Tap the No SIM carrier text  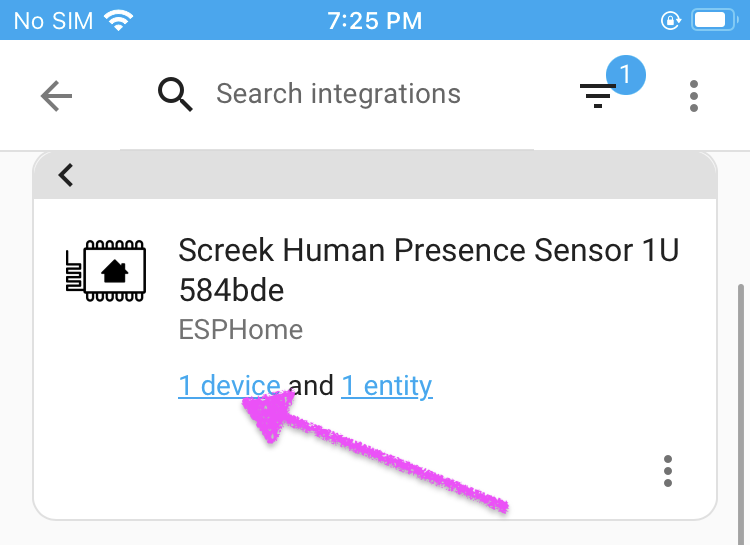coord(53,21)
